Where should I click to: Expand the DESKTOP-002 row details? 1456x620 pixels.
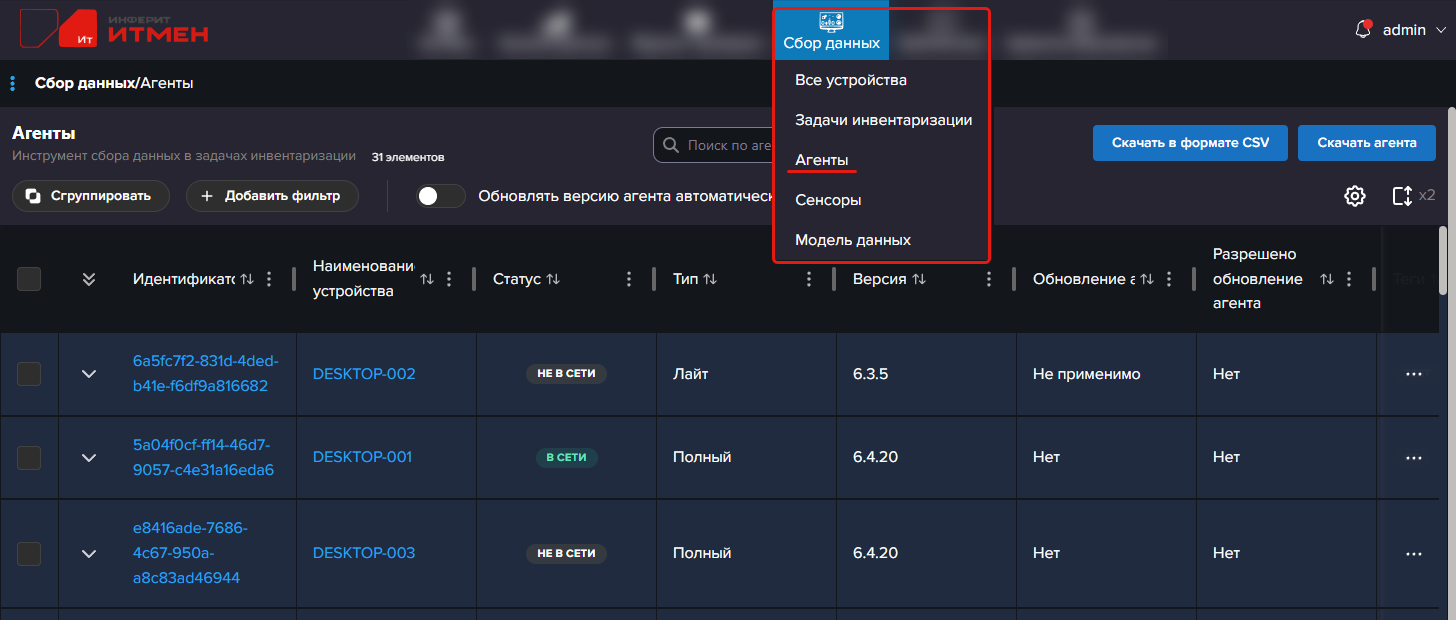click(x=89, y=374)
